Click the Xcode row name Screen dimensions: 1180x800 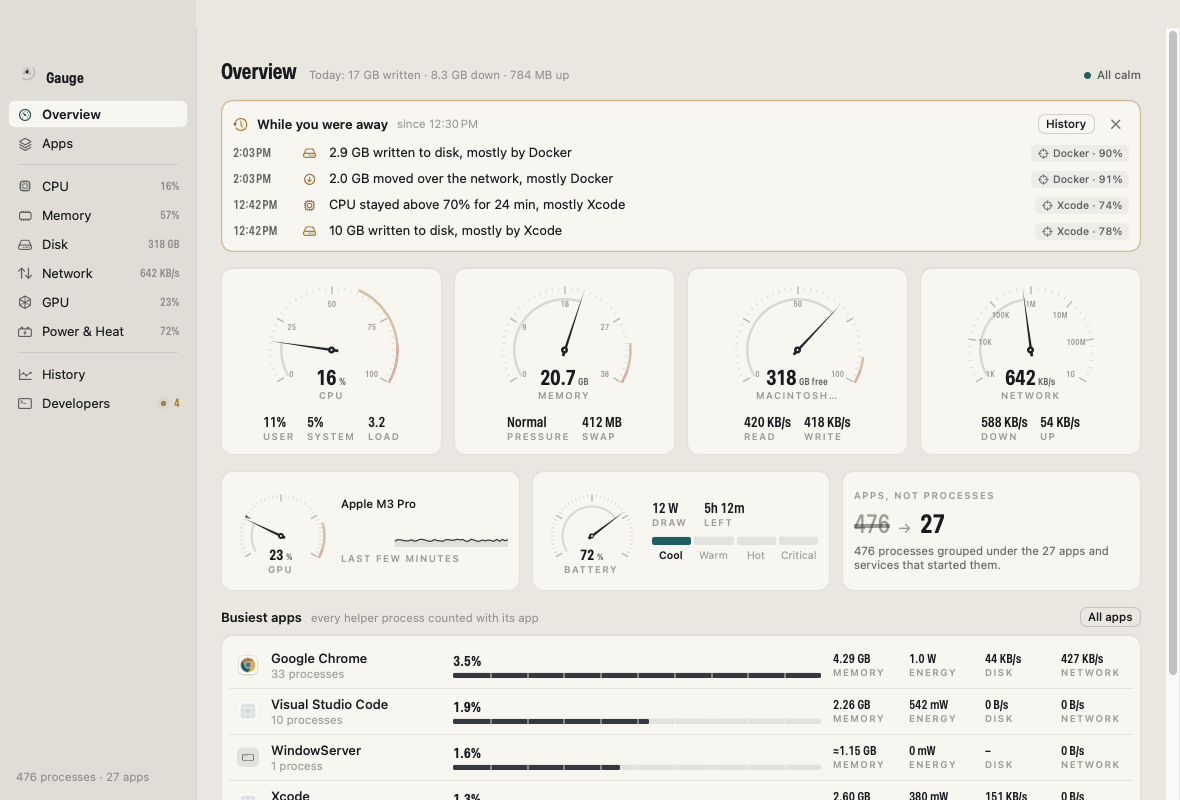coord(290,795)
